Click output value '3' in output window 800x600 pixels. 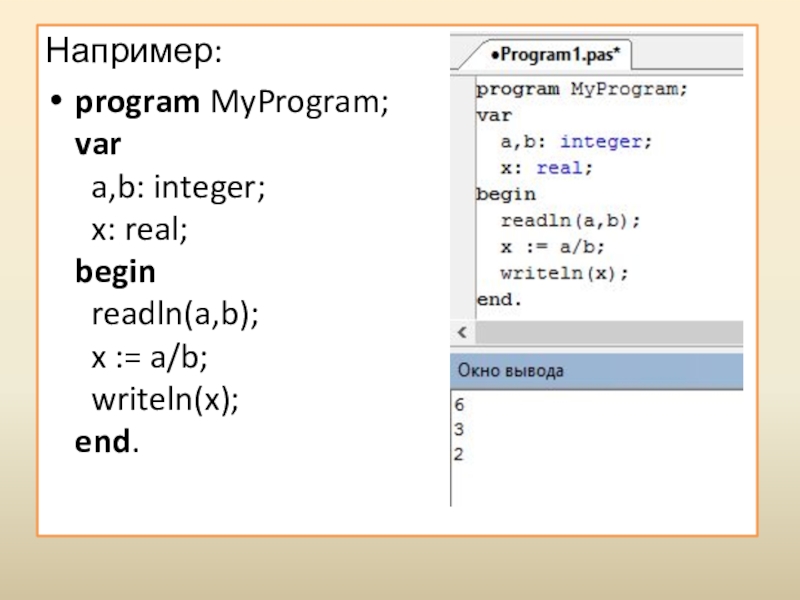click(459, 430)
